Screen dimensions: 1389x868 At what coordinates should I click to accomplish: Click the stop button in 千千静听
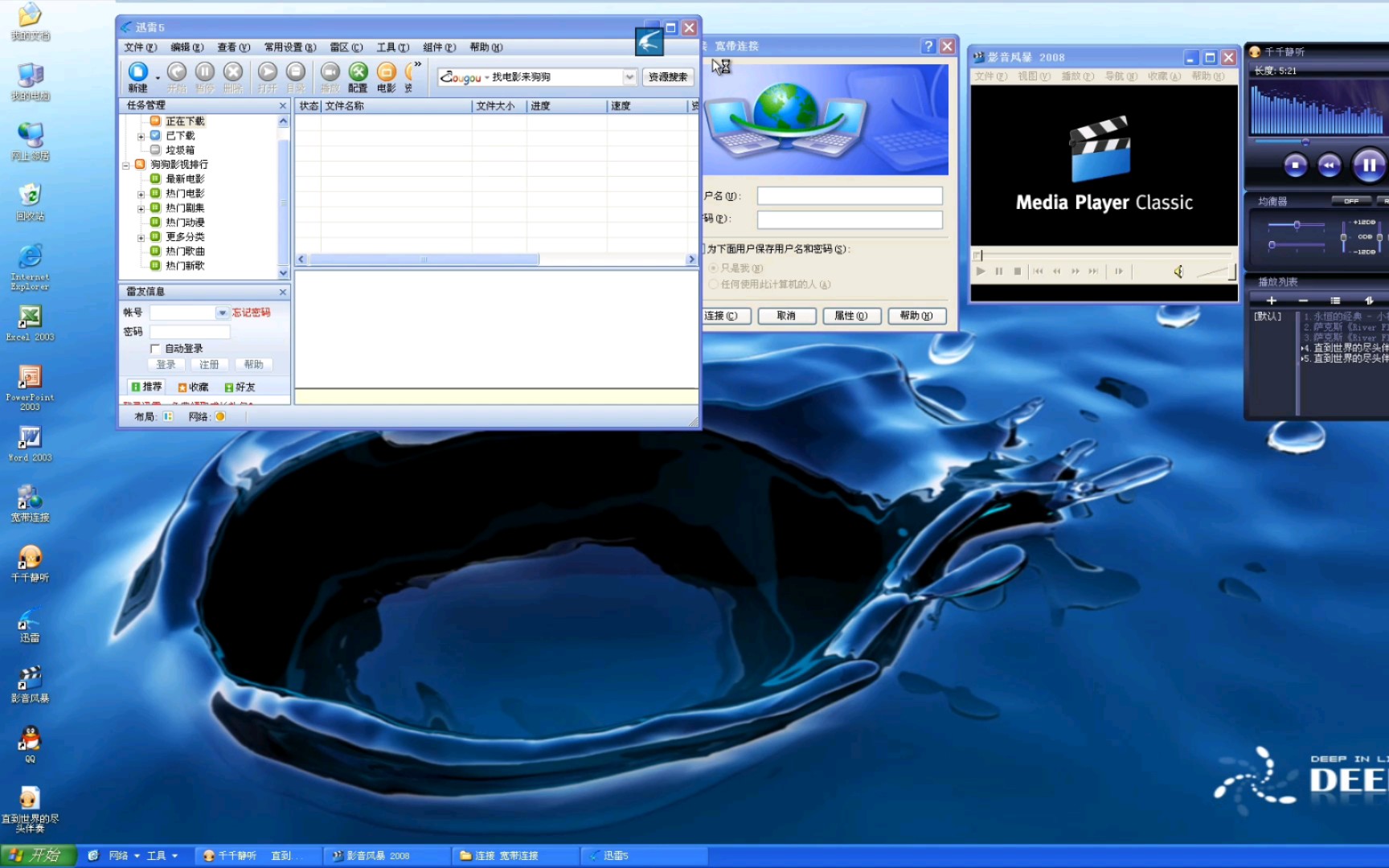coord(1295,166)
